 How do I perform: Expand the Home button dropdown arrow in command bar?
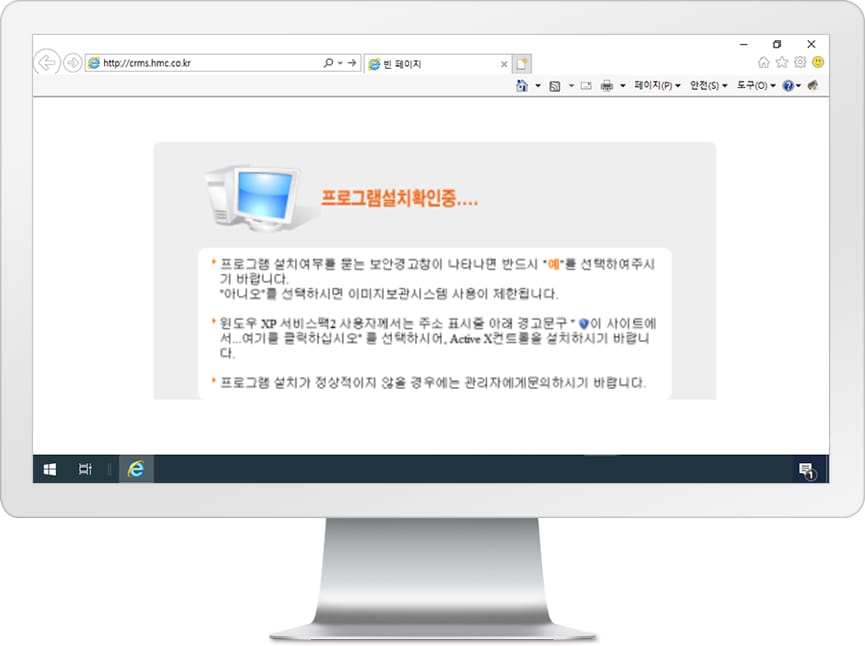[x=538, y=86]
